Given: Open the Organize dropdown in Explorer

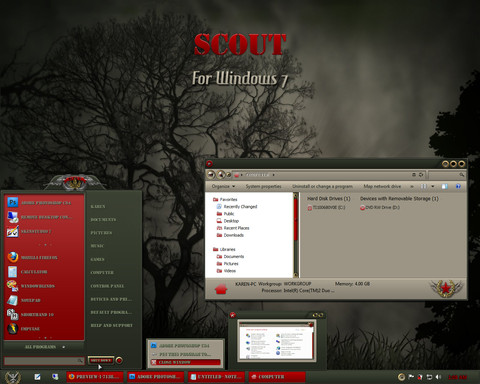Looking at the screenshot, I should [x=223, y=186].
